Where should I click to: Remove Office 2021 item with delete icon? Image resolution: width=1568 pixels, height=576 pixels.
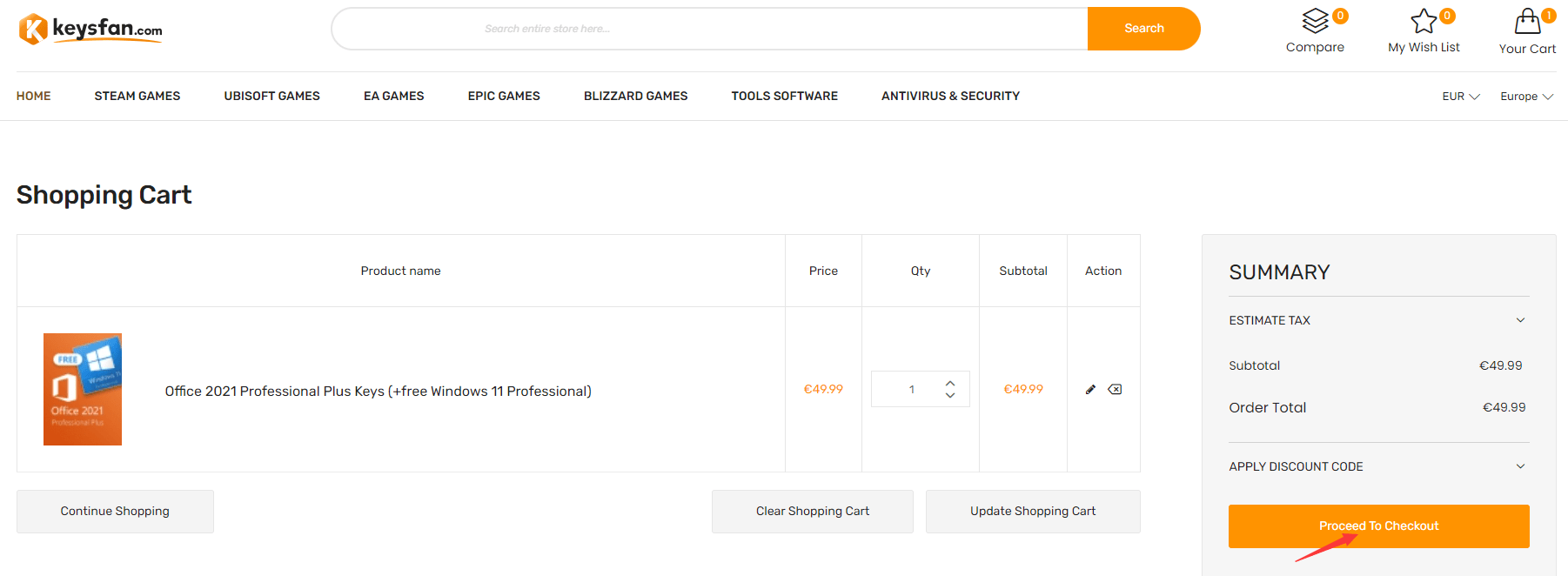point(1115,390)
